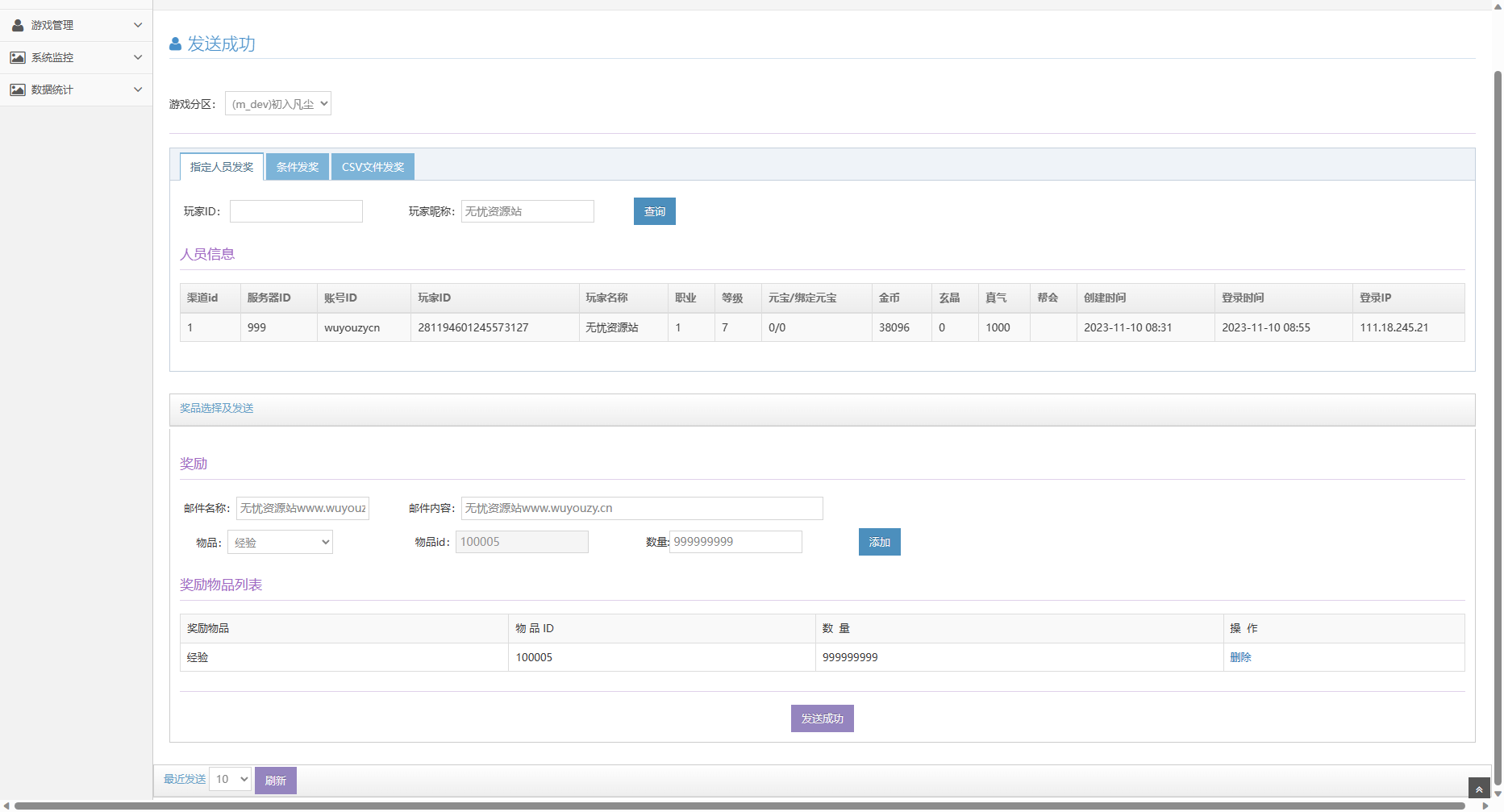This screenshot has width=1504, height=812.
Task: Open 系统监控 sidebar menu
Action: (x=77, y=57)
